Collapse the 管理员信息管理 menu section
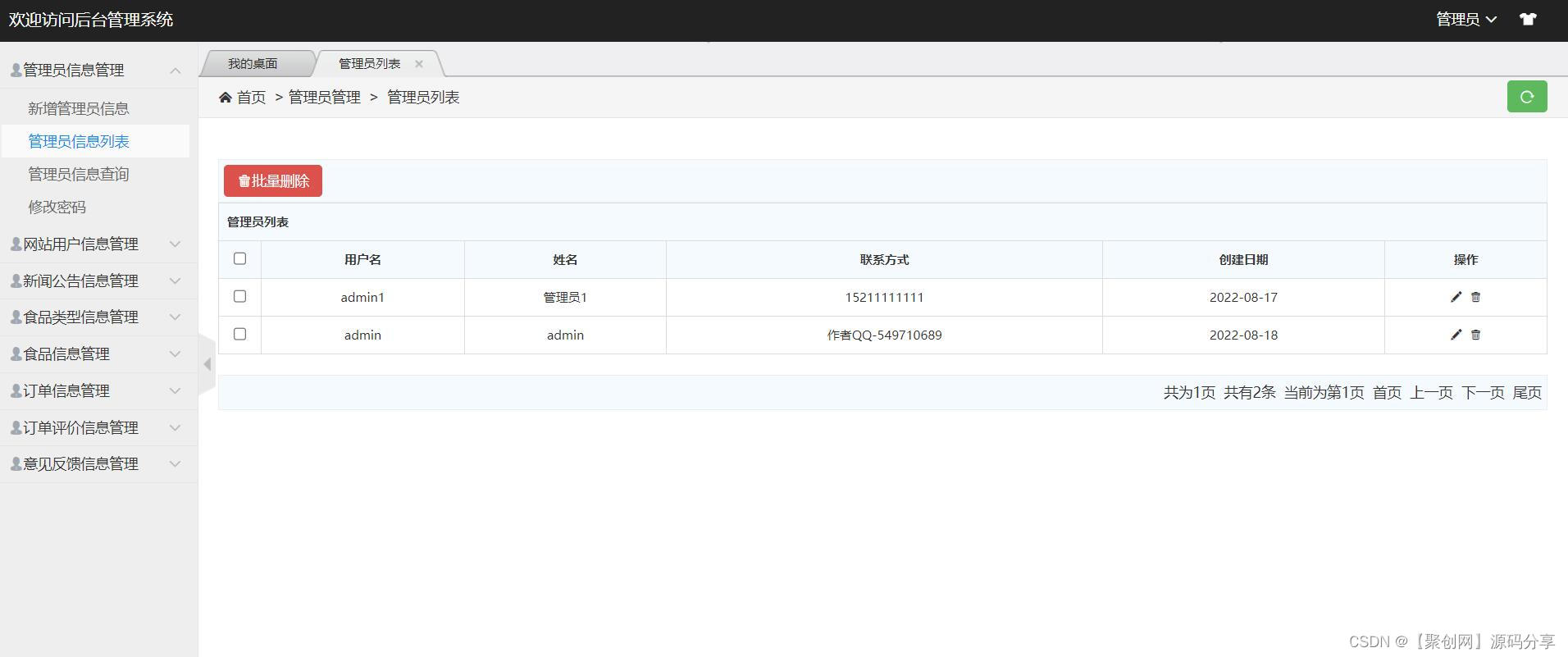1568x657 pixels. (98, 71)
